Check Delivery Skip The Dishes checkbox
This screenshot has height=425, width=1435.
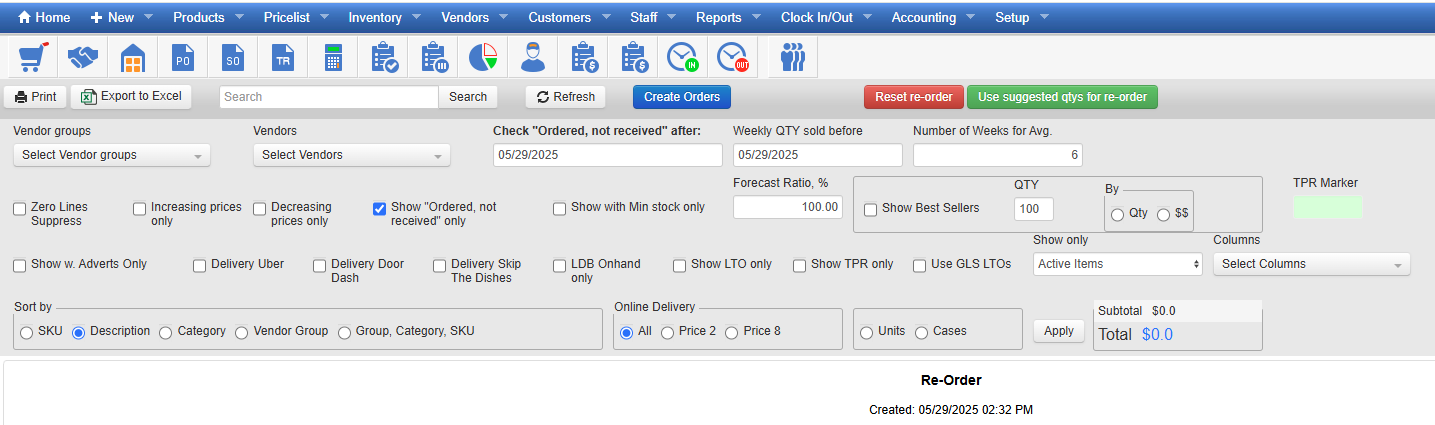coord(440,266)
